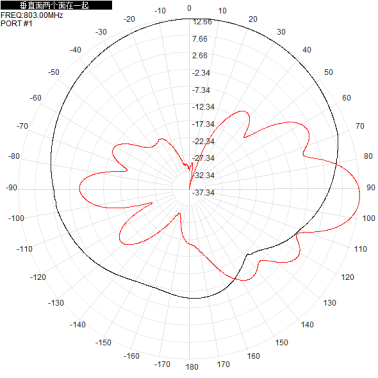Click the 80 degree angle label
The width and height of the screenshot is (378, 378).
pyautogui.click(x=368, y=156)
